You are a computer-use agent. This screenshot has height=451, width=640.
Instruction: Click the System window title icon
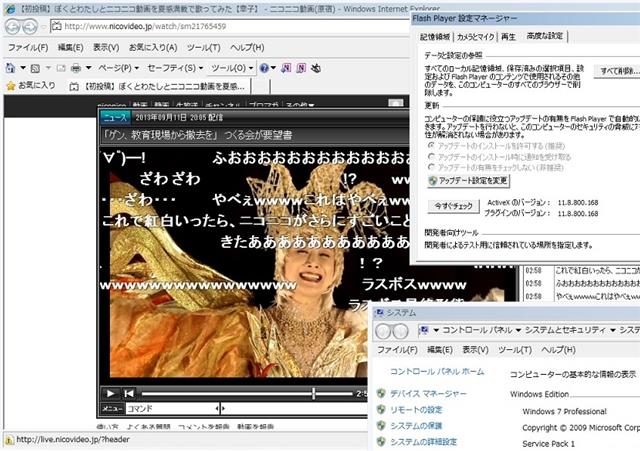379,313
